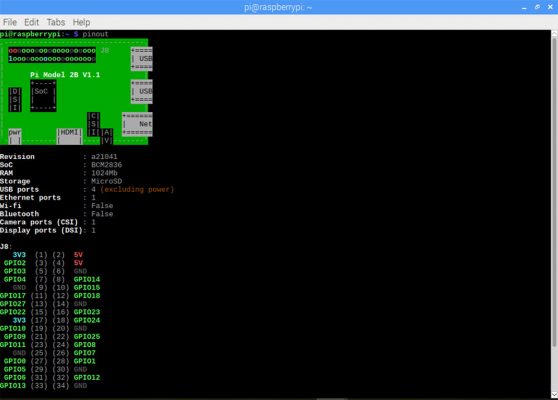Open the Edit menu

click(31, 22)
